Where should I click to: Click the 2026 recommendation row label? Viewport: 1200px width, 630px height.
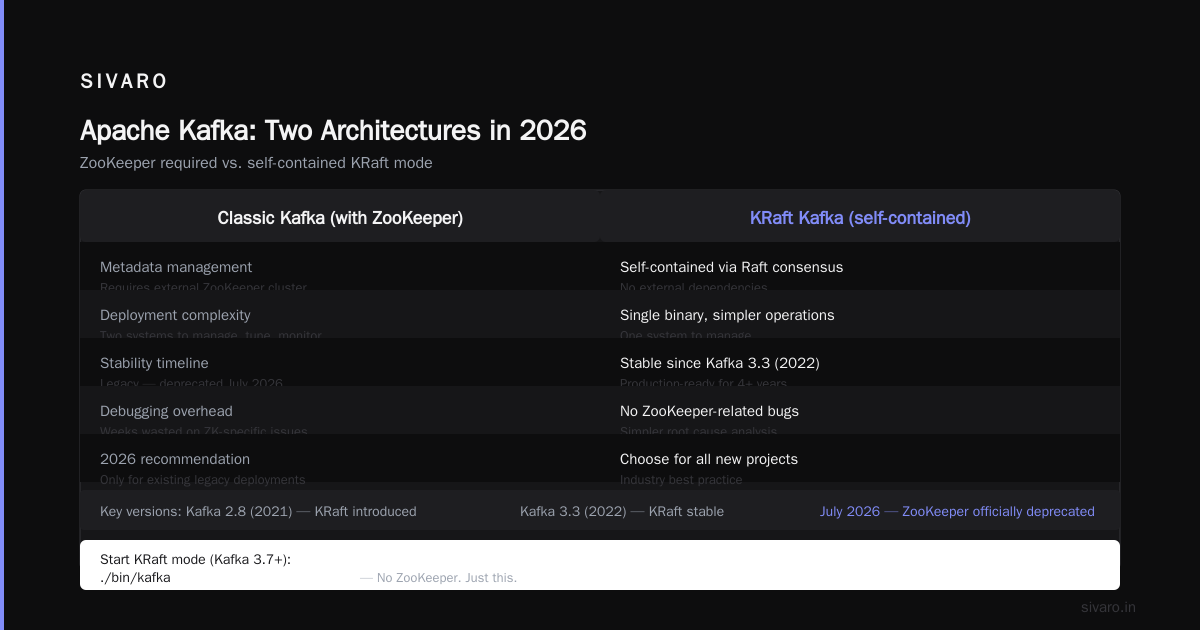175,459
